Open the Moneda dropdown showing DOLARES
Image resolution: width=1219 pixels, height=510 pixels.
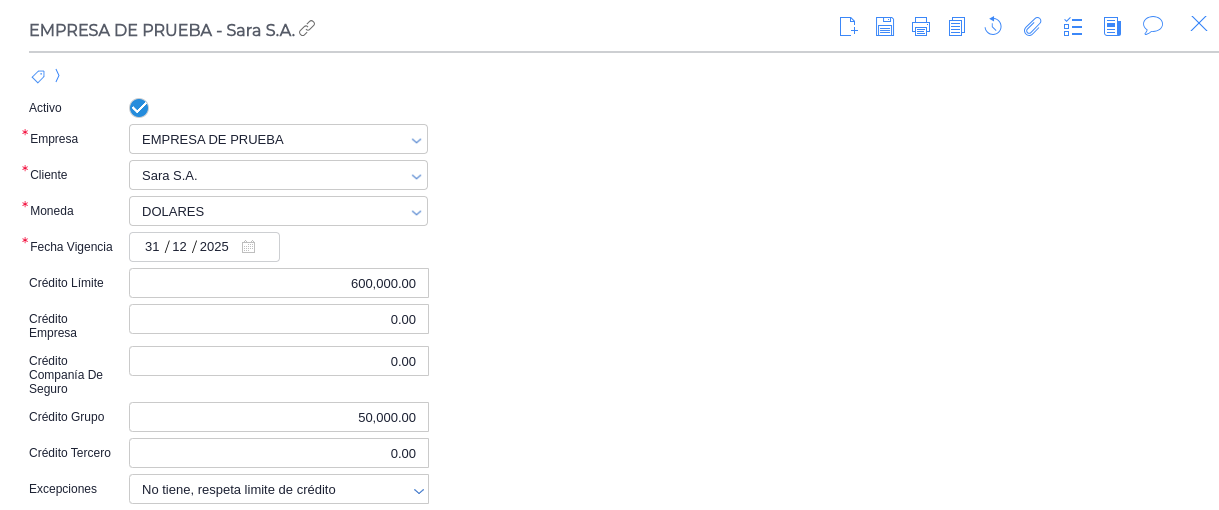coord(416,212)
